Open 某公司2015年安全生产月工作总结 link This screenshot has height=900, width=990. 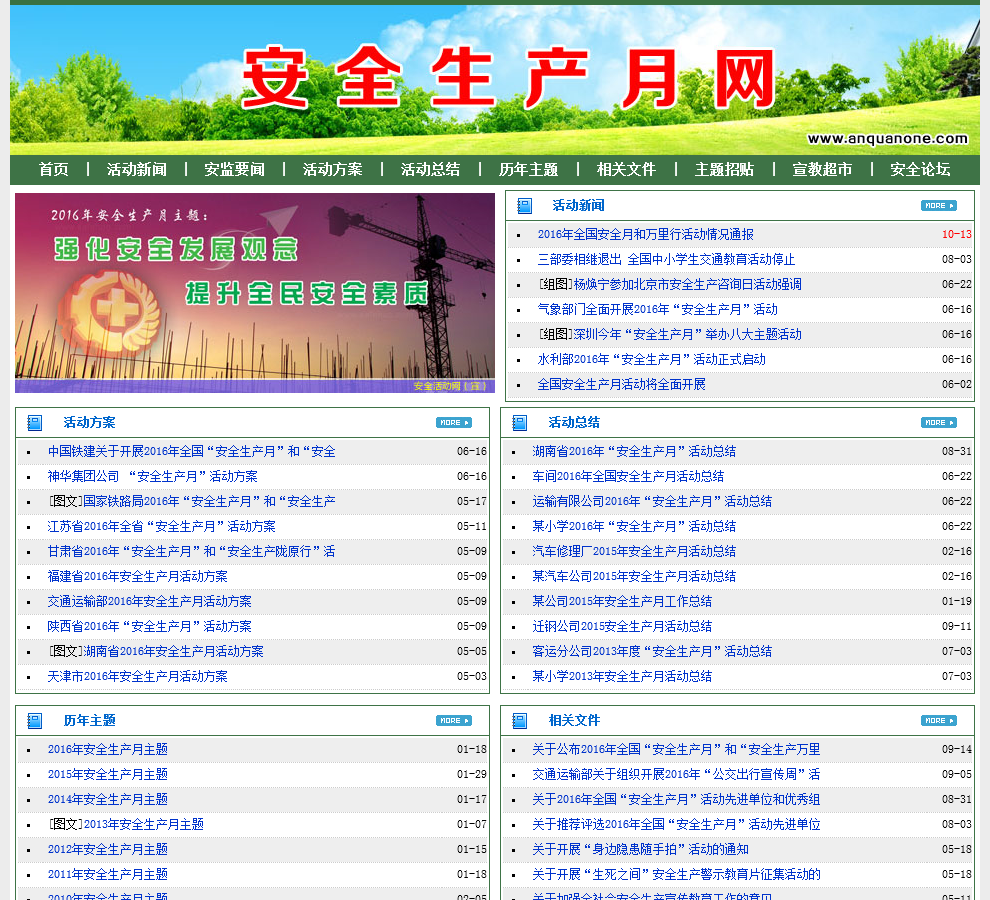(x=622, y=601)
